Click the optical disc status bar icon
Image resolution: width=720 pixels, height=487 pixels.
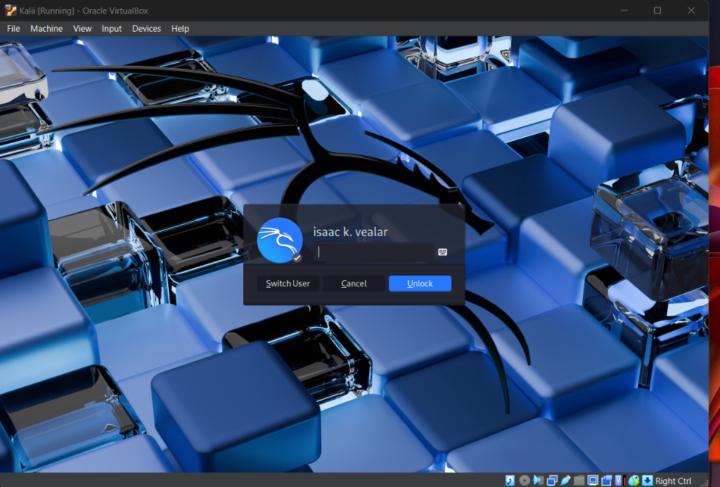point(524,481)
